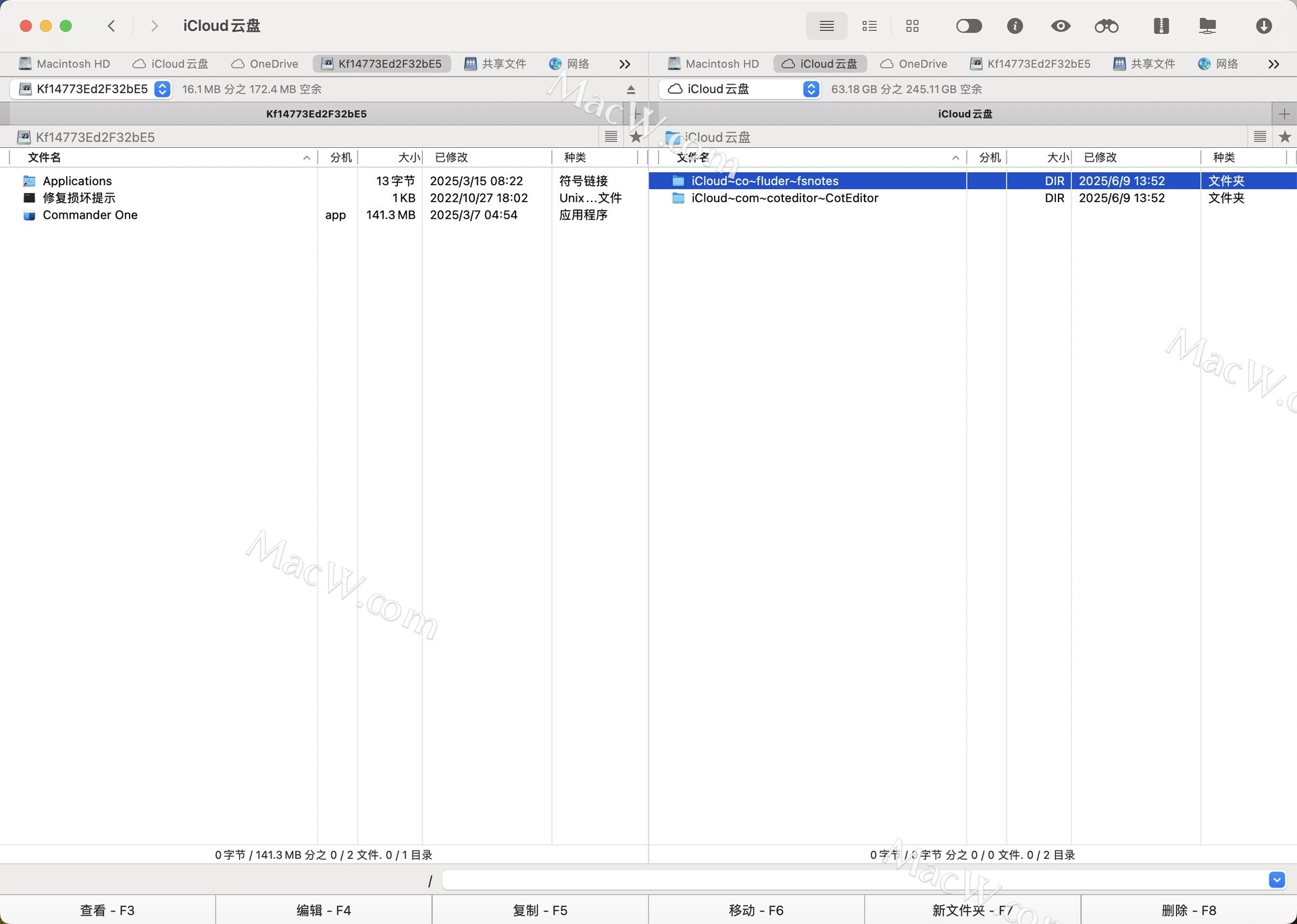Select OneDrive in right drive bar
Screen dimensions: 1297x924
point(913,64)
